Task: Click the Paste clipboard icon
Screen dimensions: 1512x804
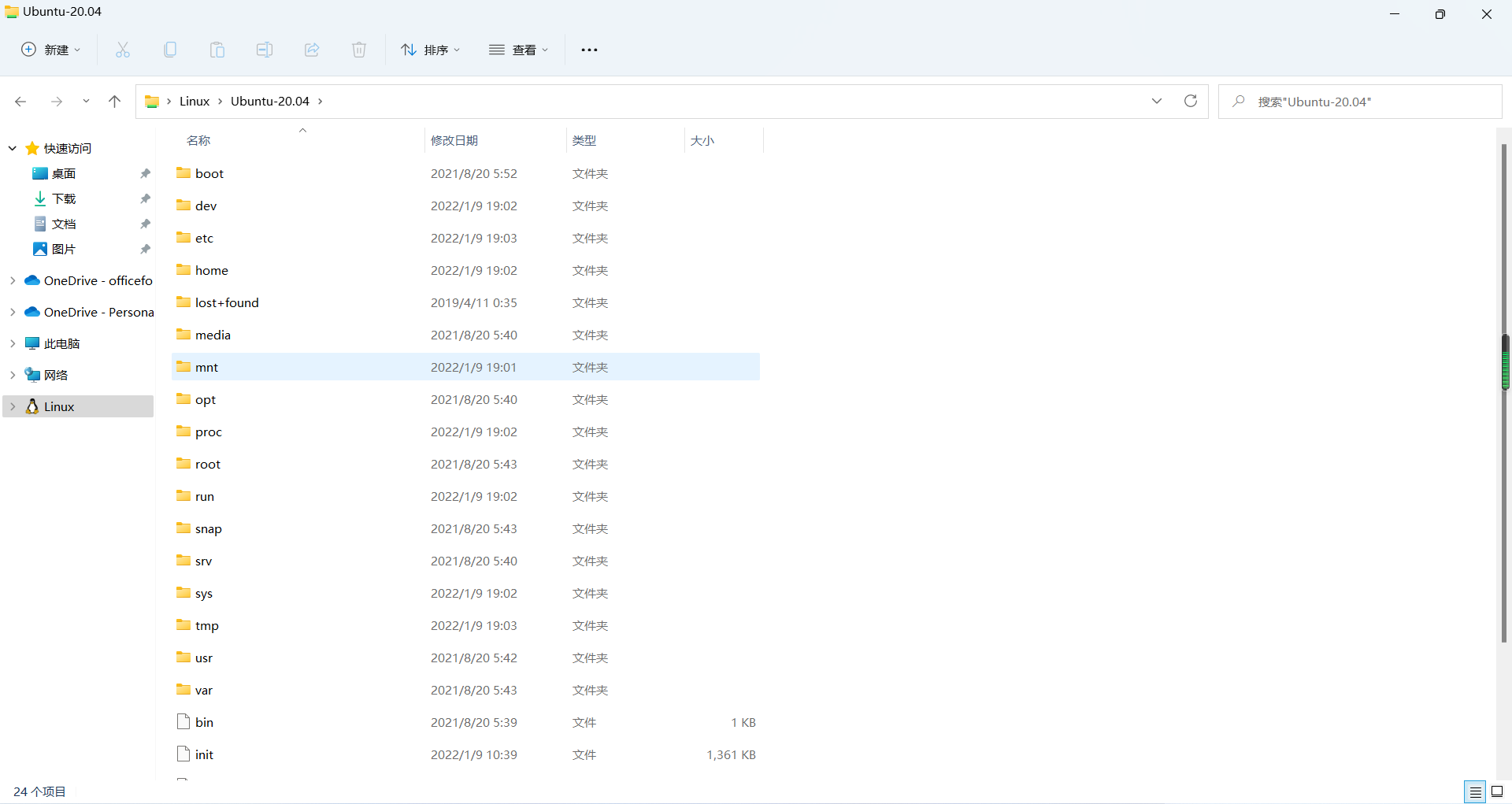Action: (217, 50)
